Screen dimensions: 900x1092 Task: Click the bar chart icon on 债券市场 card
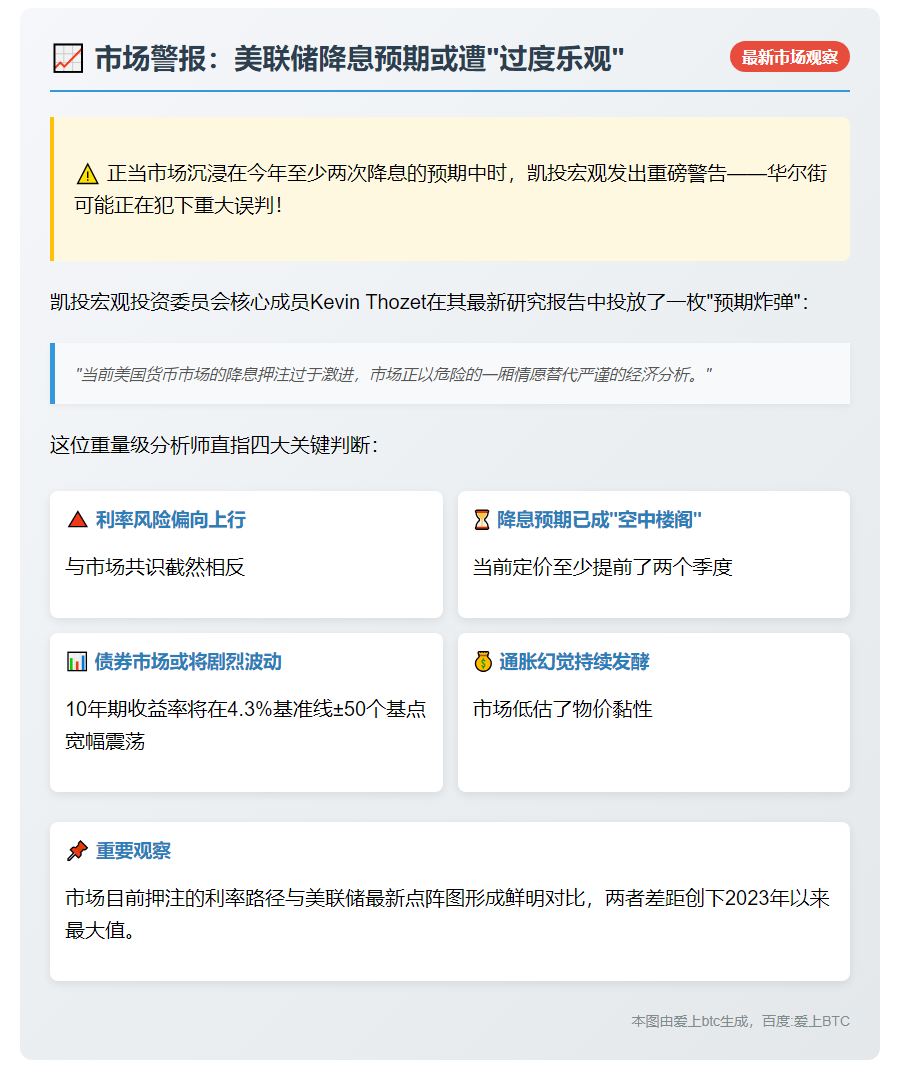78,662
